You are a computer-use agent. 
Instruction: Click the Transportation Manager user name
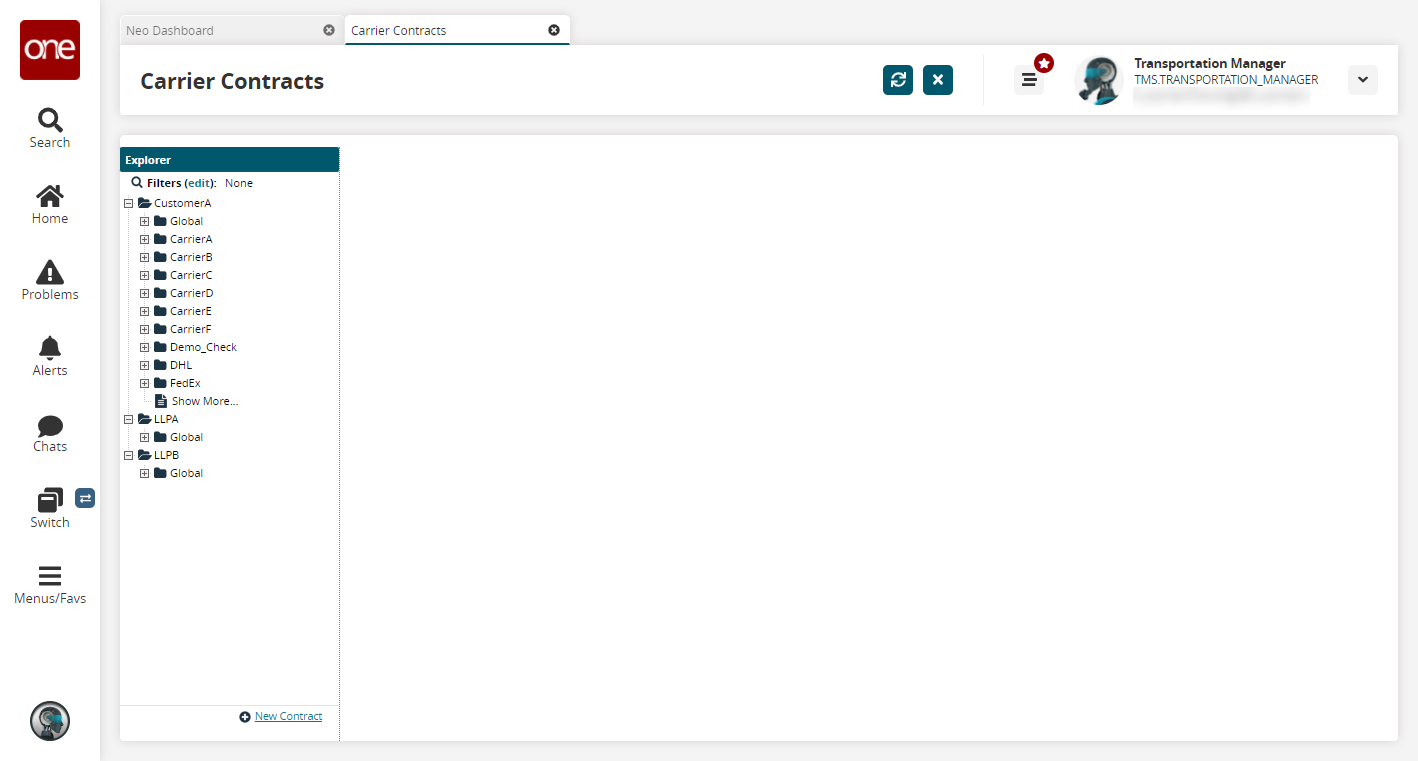click(x=1210, y=63)
